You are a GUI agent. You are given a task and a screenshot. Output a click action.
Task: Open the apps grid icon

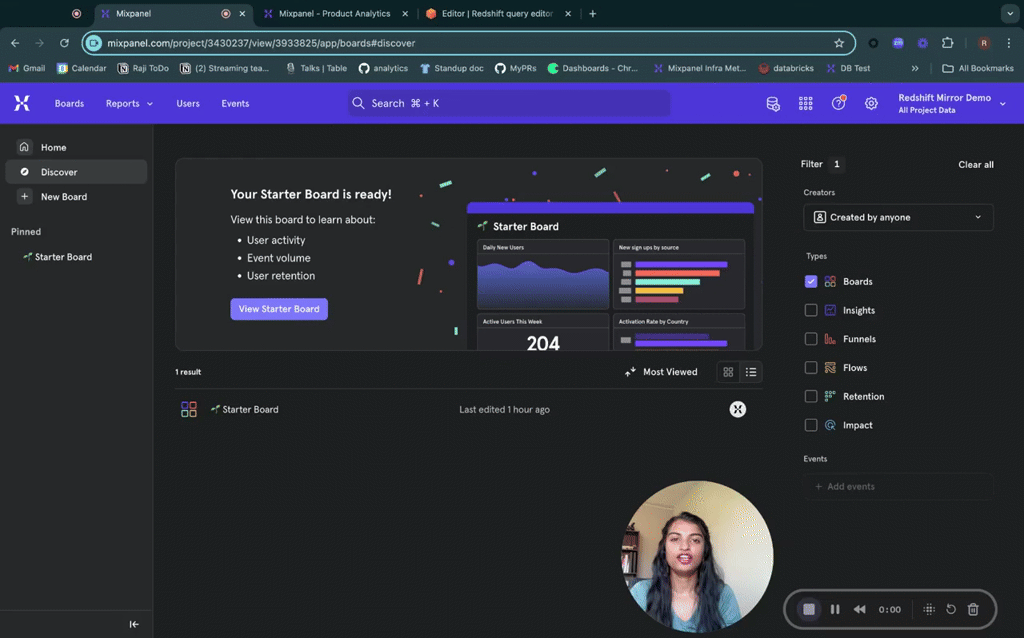point(805,103)
